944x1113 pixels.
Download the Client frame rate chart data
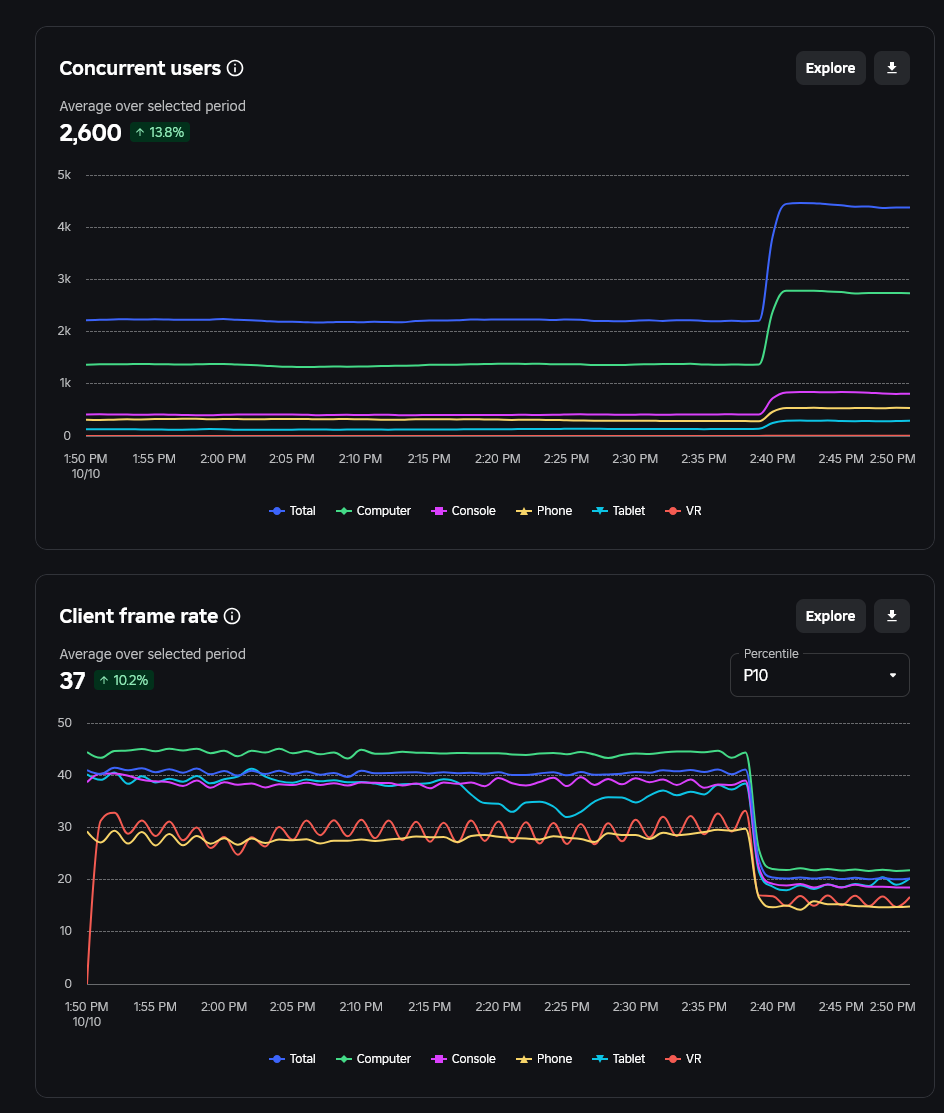pos(892,616)
